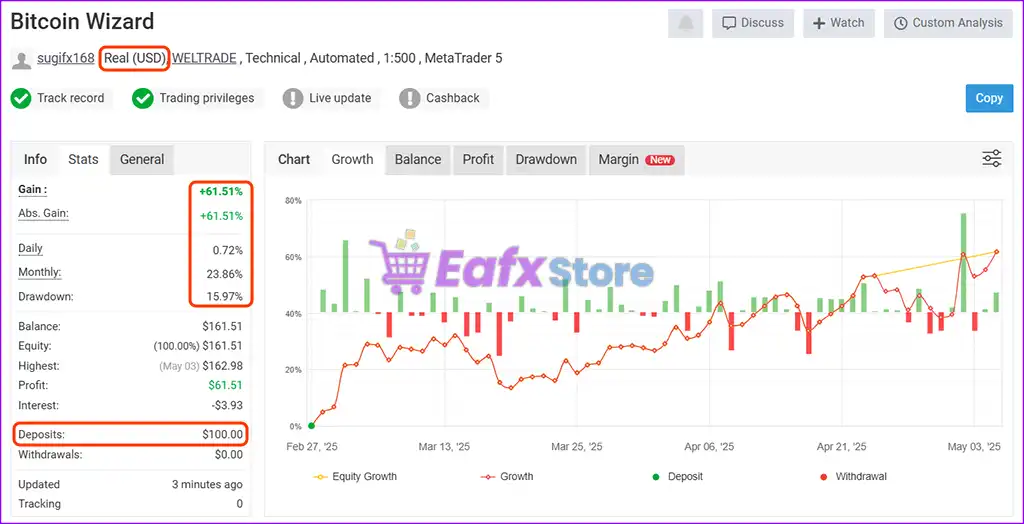
Task: Toggle Deposit marker in chart legend
Action: 677,476
